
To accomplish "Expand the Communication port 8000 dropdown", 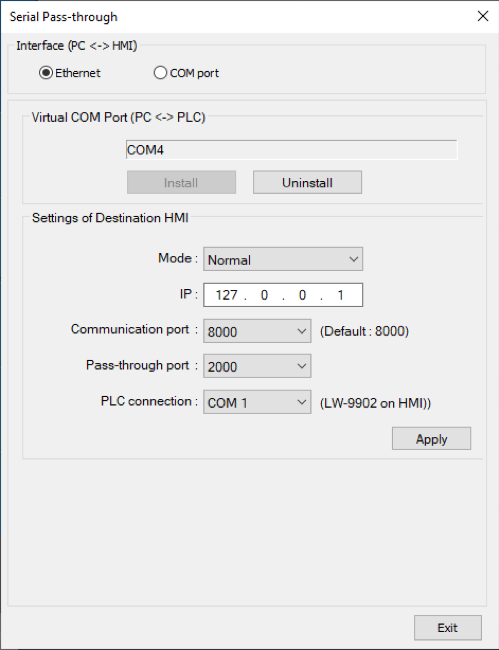I will [257, 331].
